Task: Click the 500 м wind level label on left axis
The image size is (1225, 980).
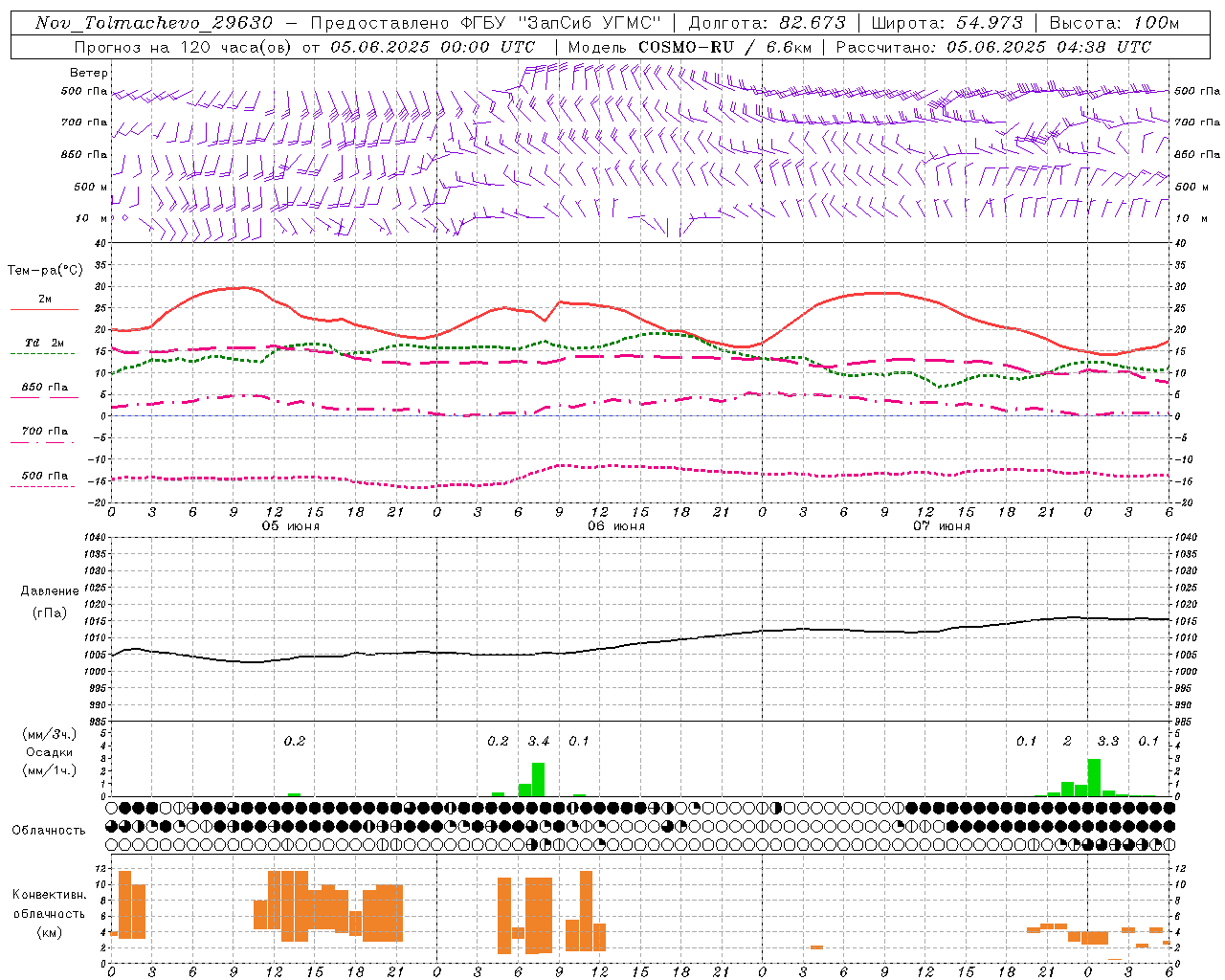Action: pos(91,187)
